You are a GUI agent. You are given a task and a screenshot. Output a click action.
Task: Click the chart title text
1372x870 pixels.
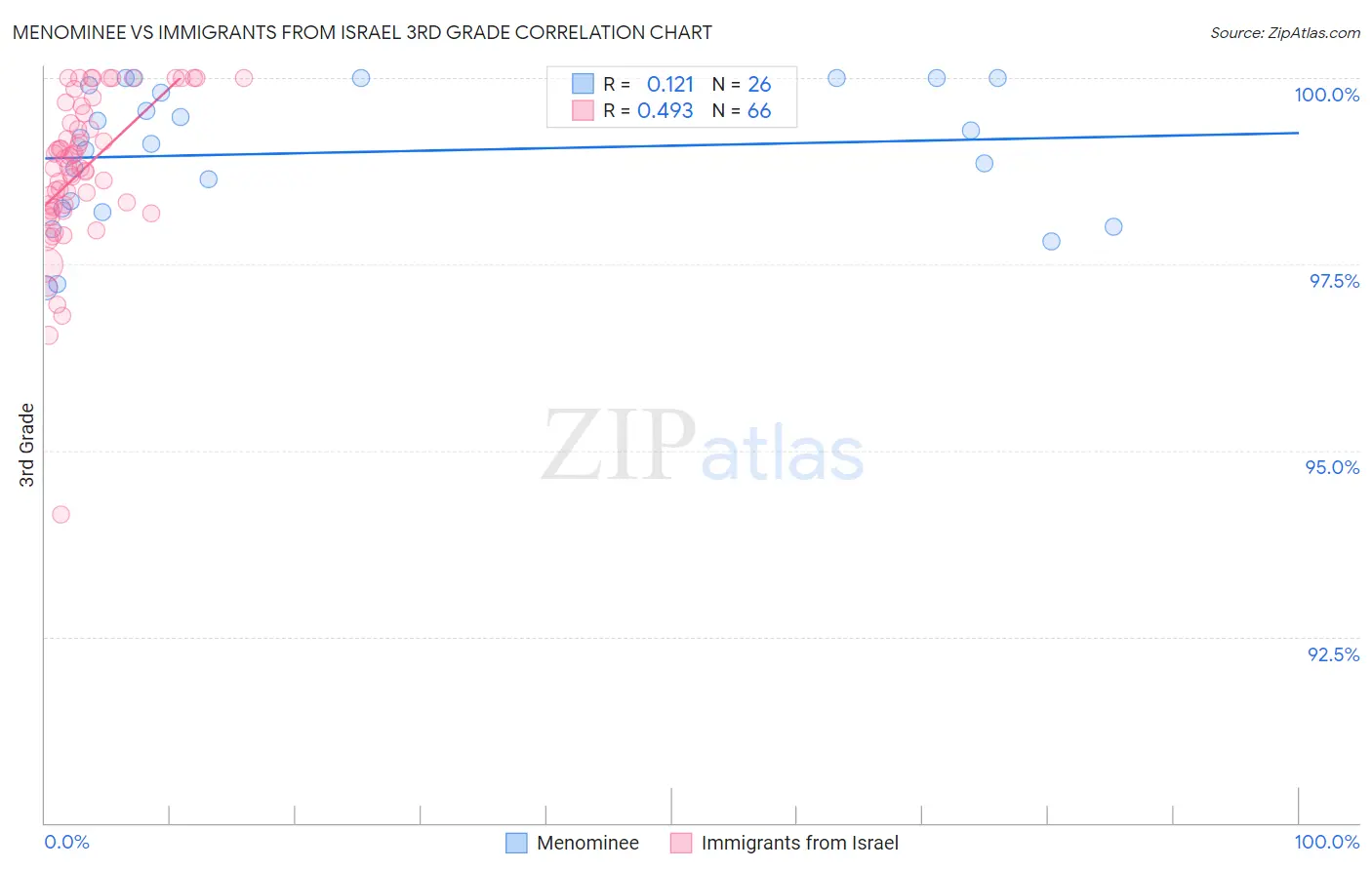coord(362,32)
